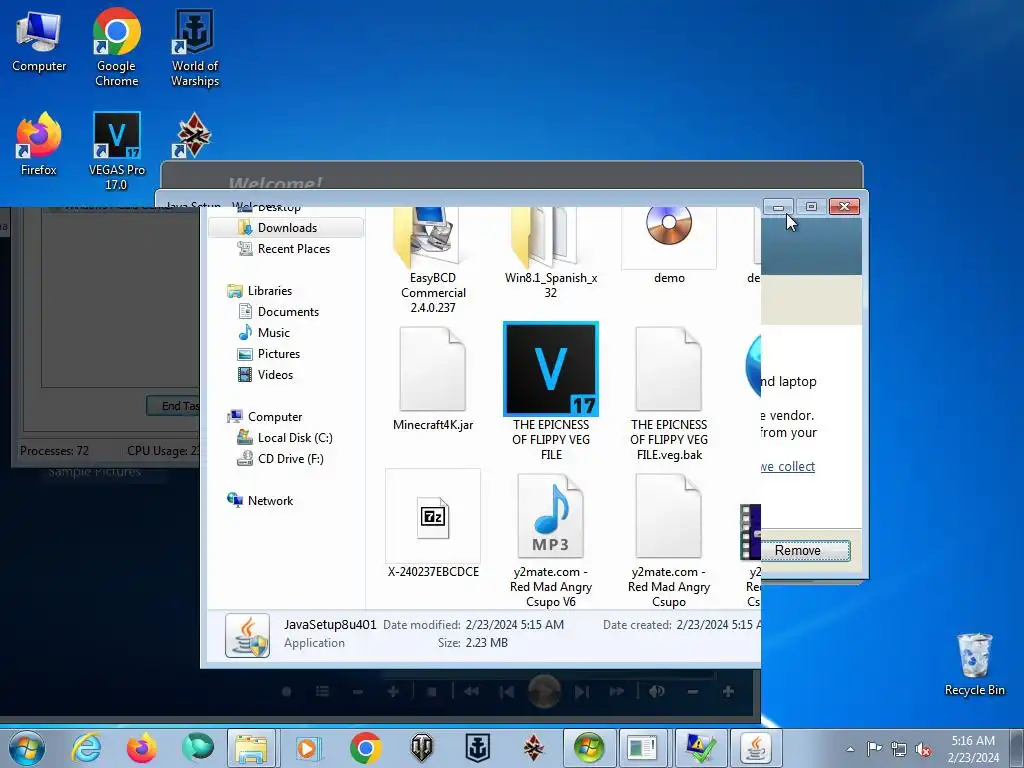Image resolution: width=1024 pixels, height=768 pixels.
Task: Go to previous track in media player
Action: 506,692
